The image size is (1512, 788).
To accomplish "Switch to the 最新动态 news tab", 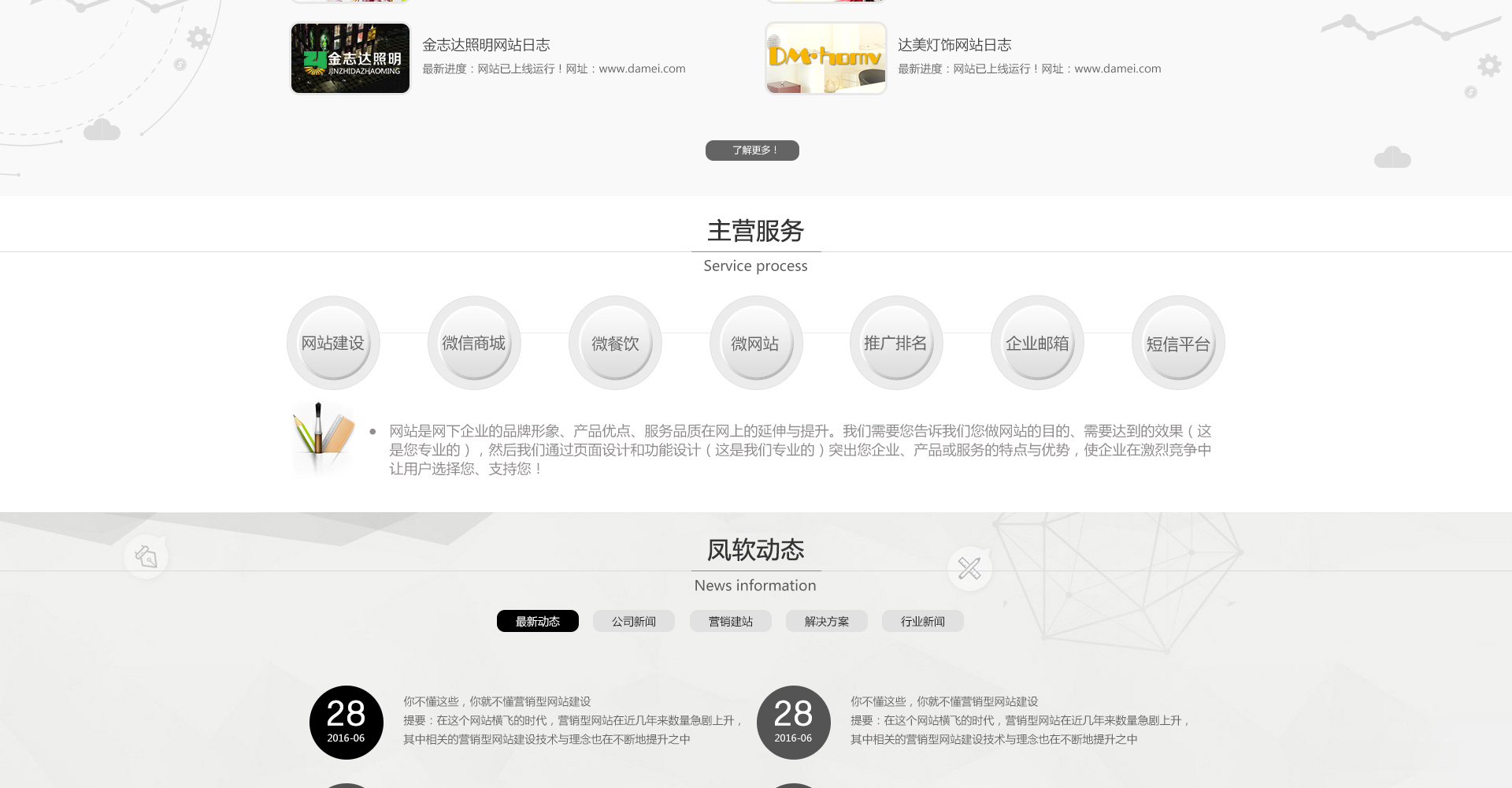I will pos(538,621).
